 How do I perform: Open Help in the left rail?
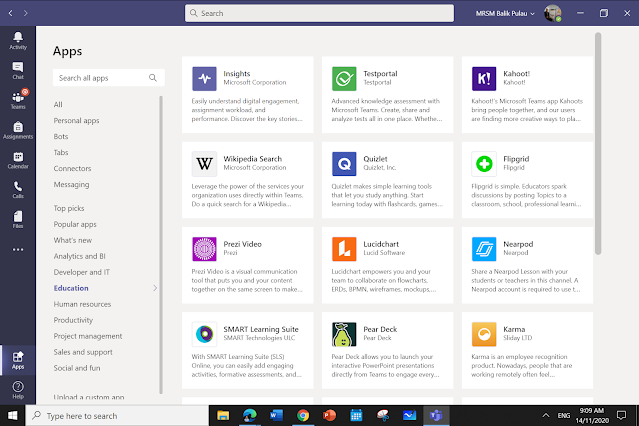(x=18, y=390)
